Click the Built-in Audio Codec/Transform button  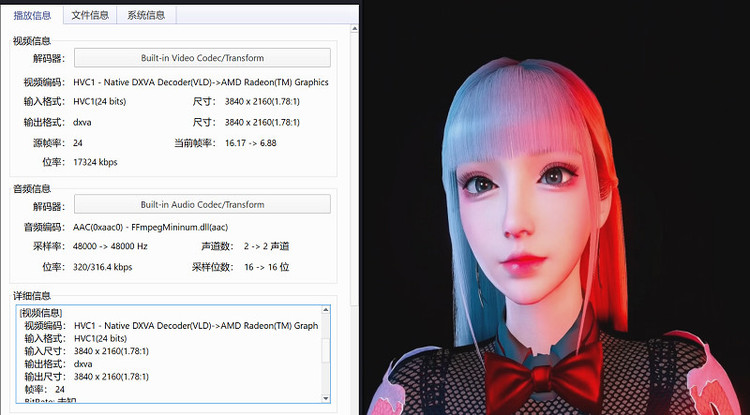[x=202, y=204]
